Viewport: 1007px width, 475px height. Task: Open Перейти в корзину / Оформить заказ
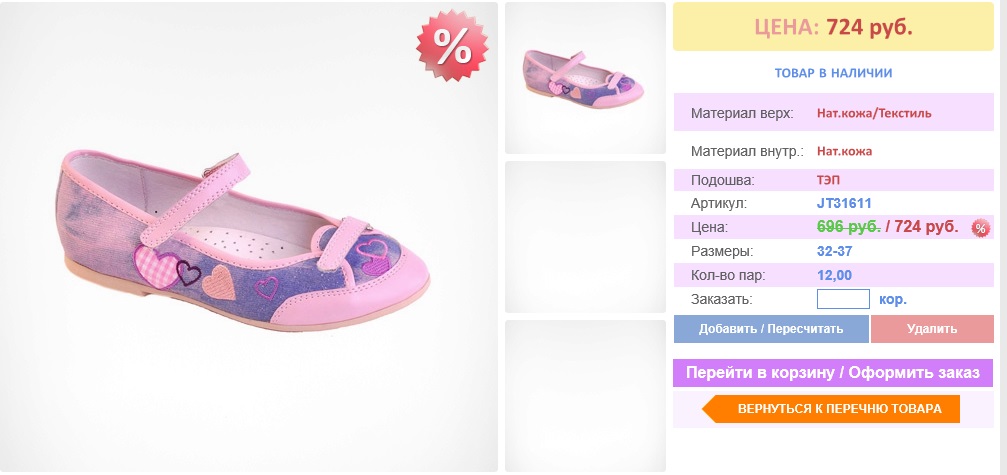coord(833,373)
